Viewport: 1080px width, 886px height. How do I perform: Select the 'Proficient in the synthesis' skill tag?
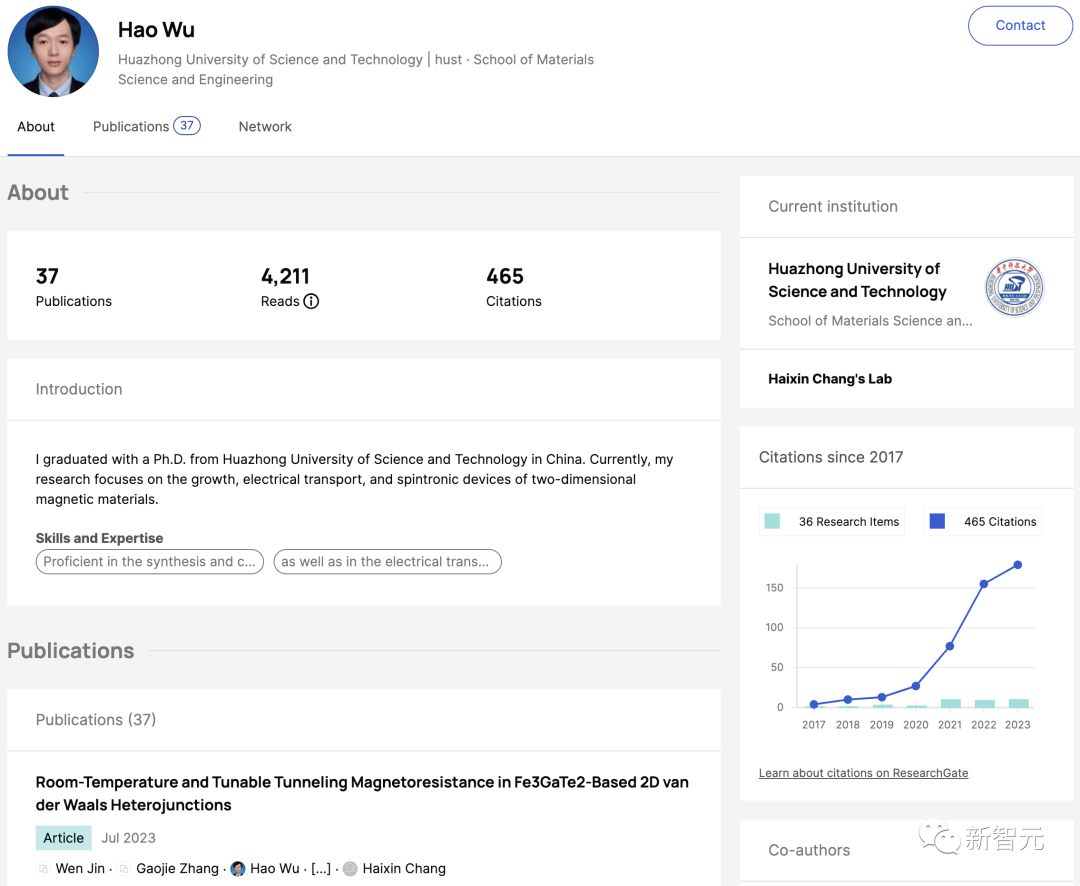149,562
